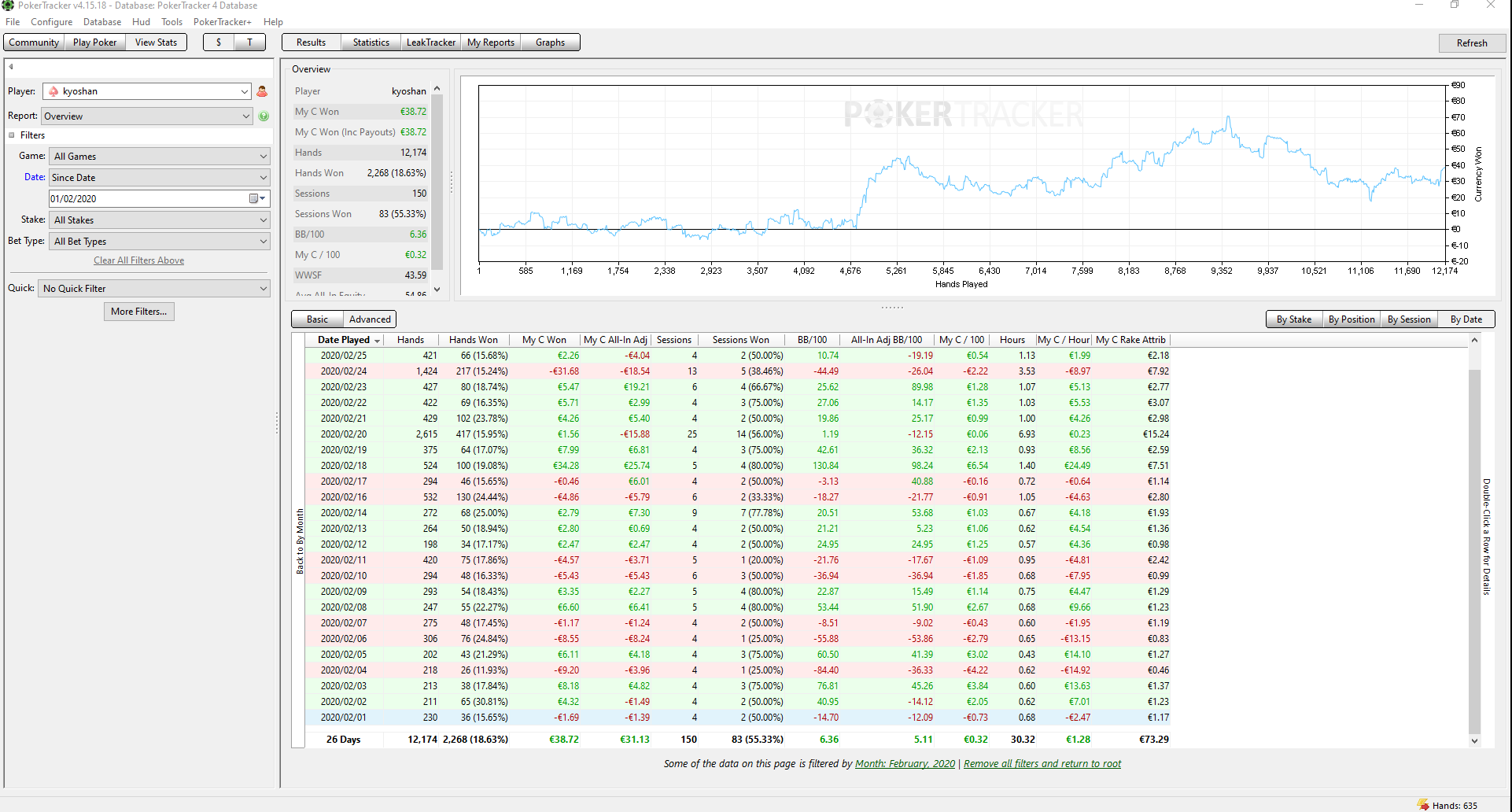Select the 2020/02/18 row in the table
The height and width of the screenshot is (812, 1512).
point(738,466)
